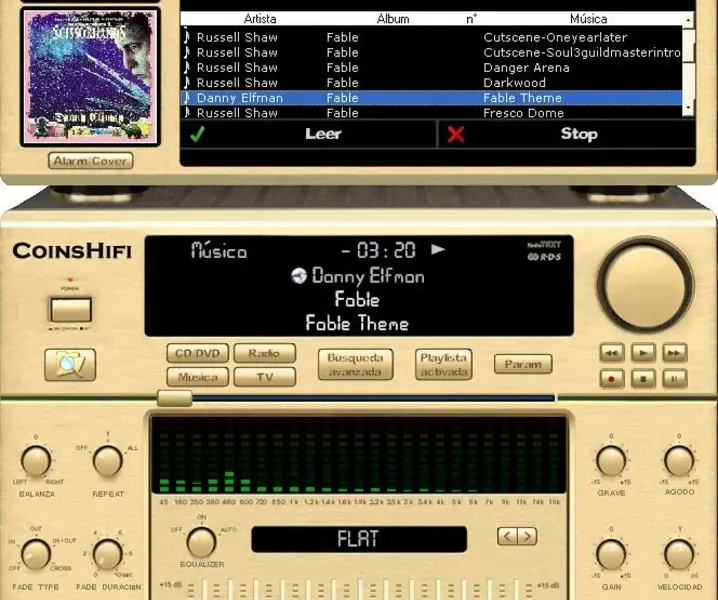Click the Fade Duracion knob
The image size is (718, 600).
(108, 554)
